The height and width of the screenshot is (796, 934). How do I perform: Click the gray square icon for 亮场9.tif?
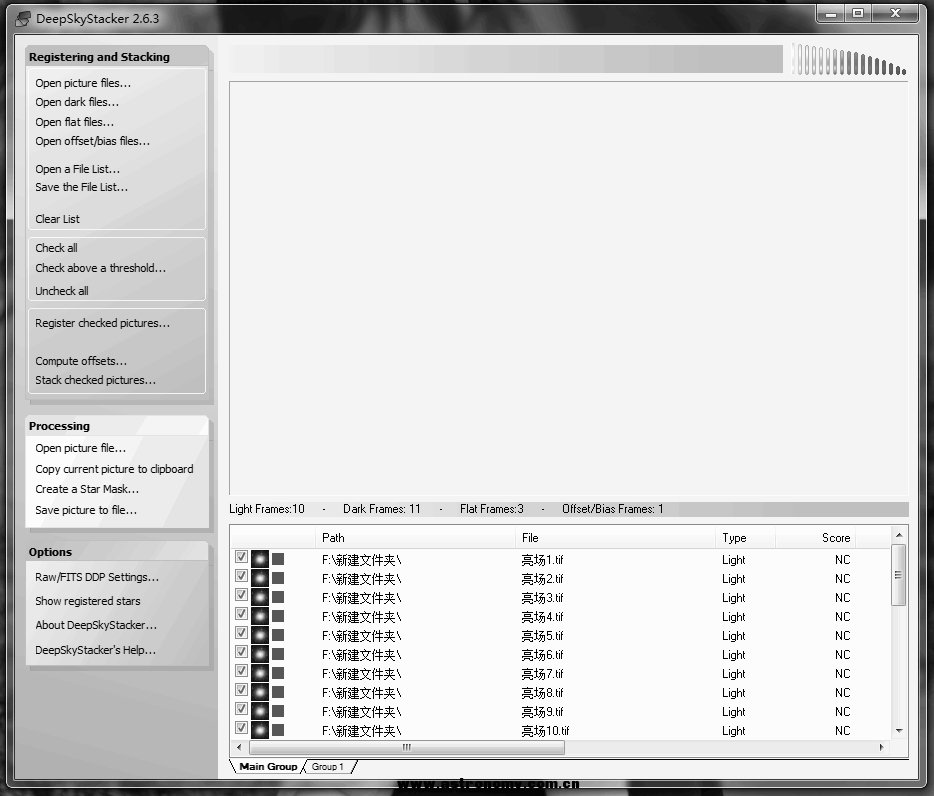coord(278,711)
